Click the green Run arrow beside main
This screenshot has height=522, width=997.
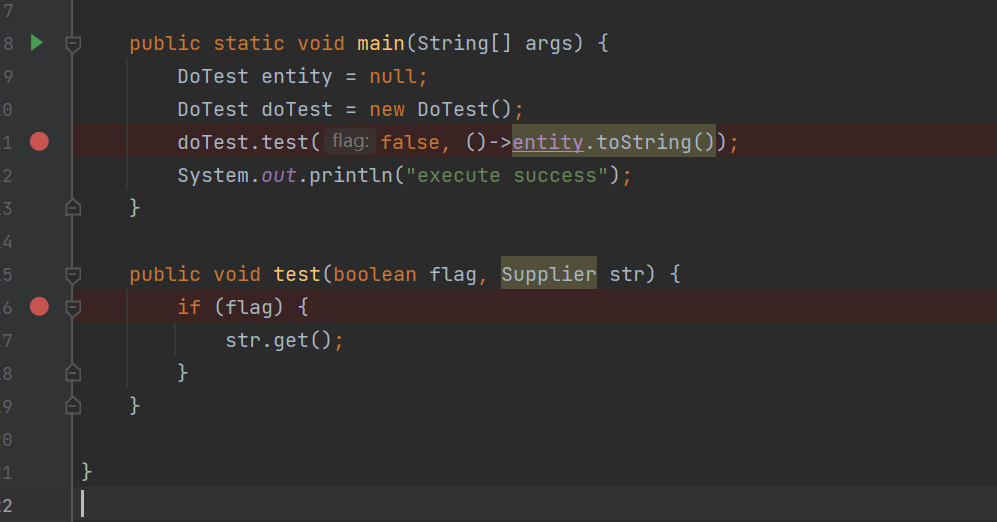pyautogui.click(x=37, y=43)
